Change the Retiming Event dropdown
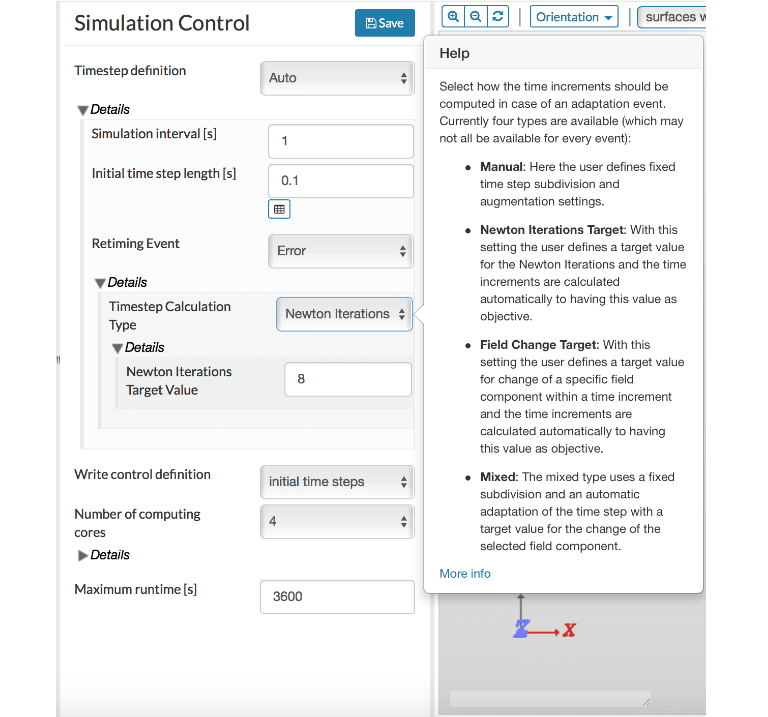The width and height of the screenshot is (768, 717). (x=340, y=251)
